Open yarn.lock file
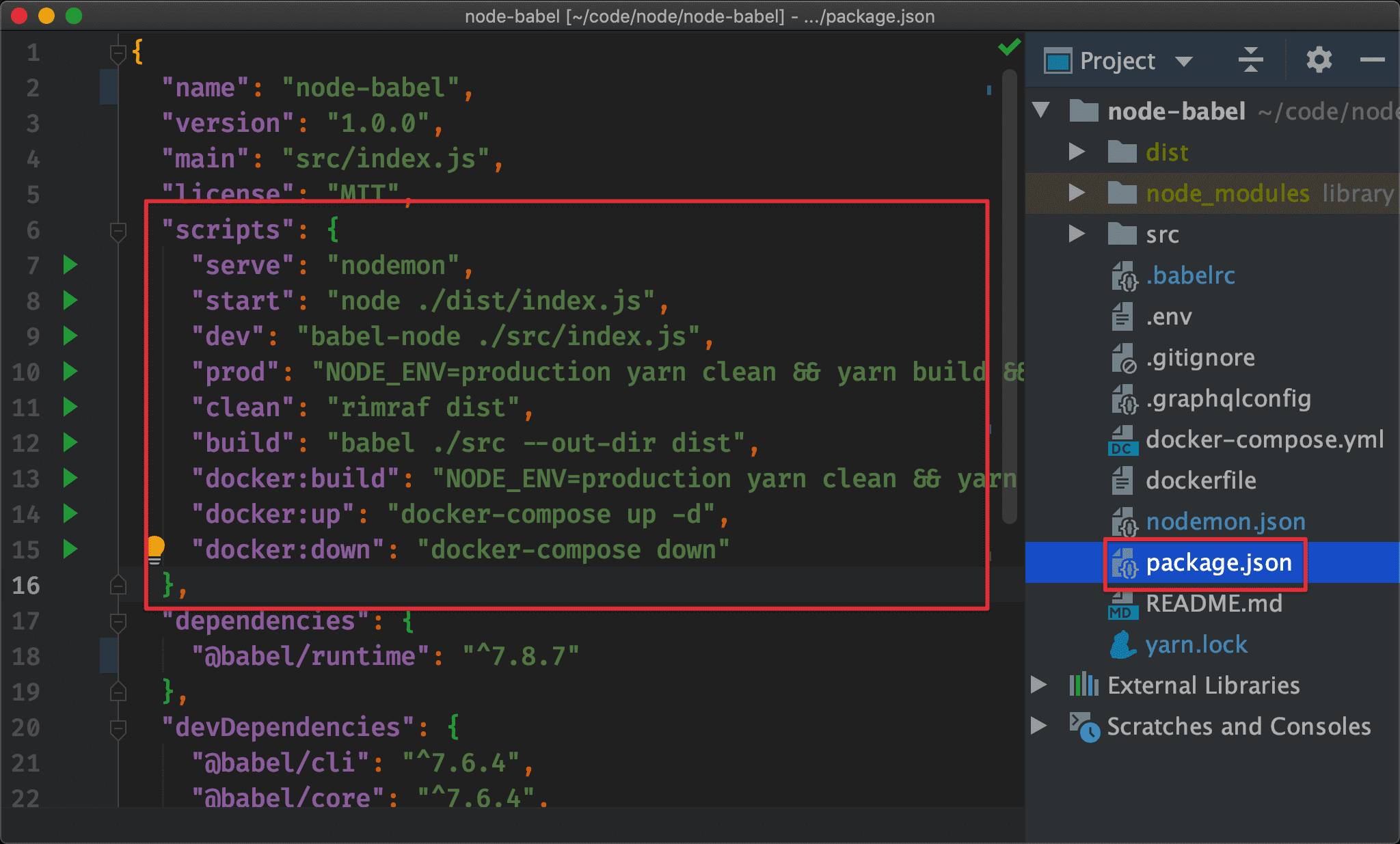Screen dimensions: 1400x844 click(1196, 644)
